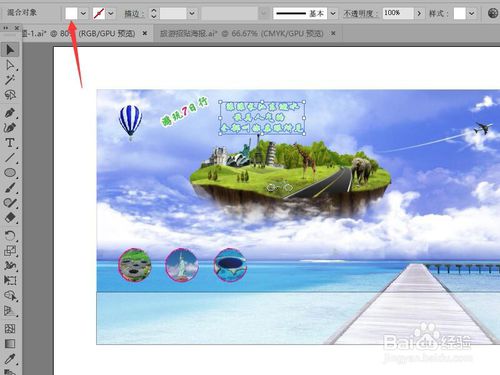Click the 游玩7日行 slanted text

(184, 111)
